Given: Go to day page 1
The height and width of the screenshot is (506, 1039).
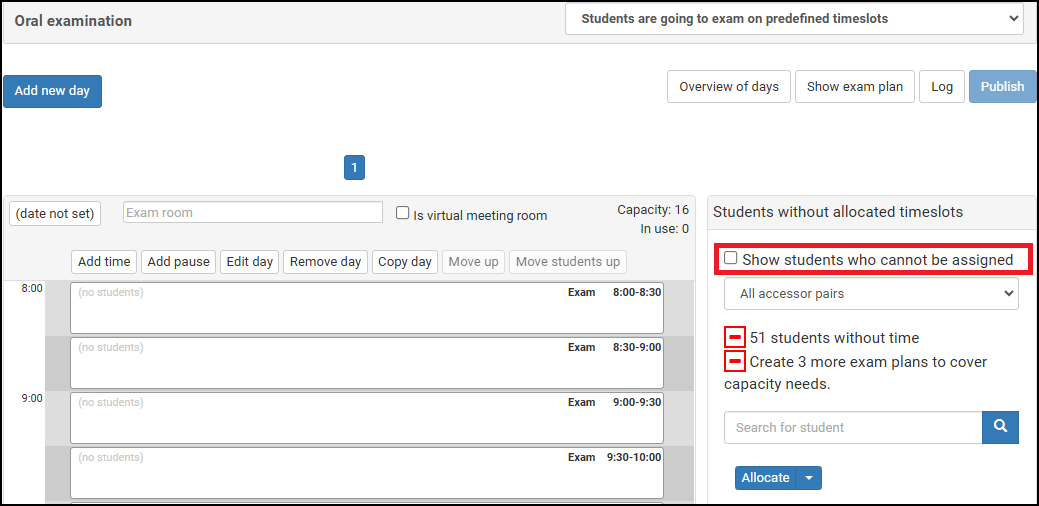Looking at the screenshot, I should (x=354, y=167).
